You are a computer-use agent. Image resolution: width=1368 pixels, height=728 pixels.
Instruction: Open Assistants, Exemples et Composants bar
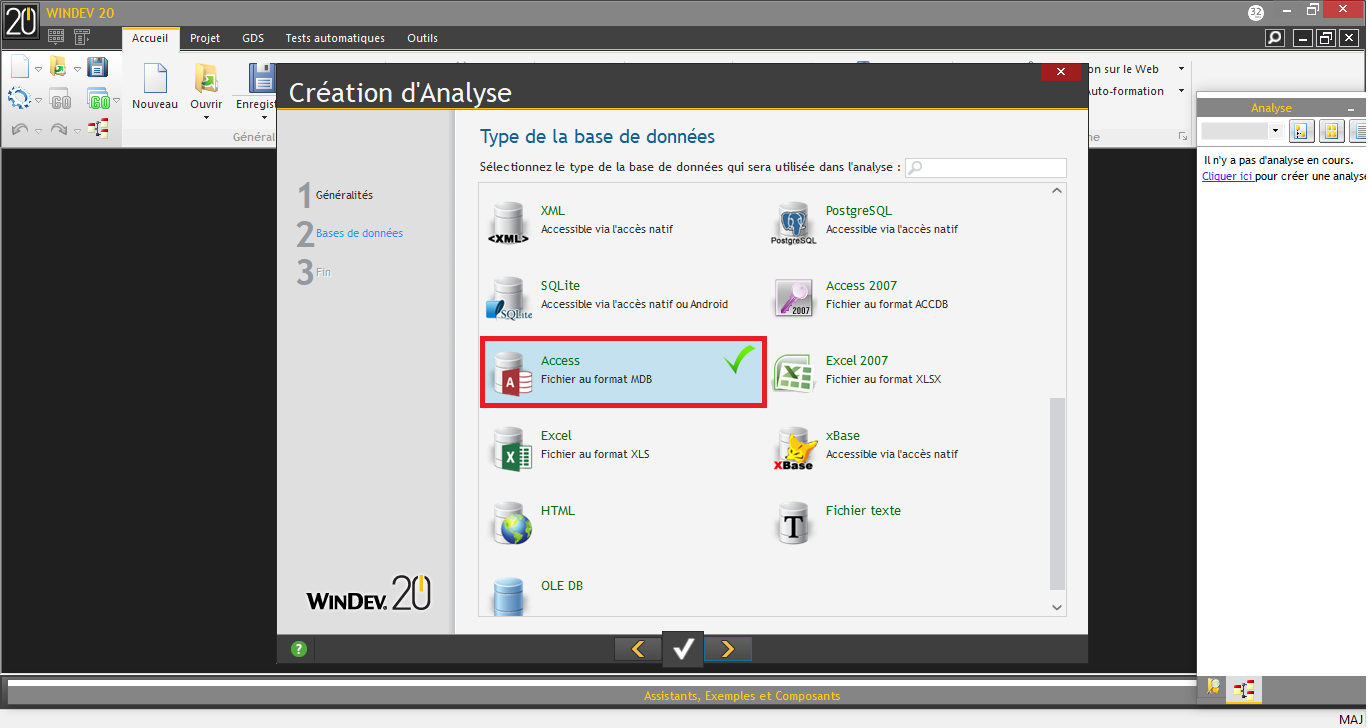pyautogui.click(x=742, y=696)
